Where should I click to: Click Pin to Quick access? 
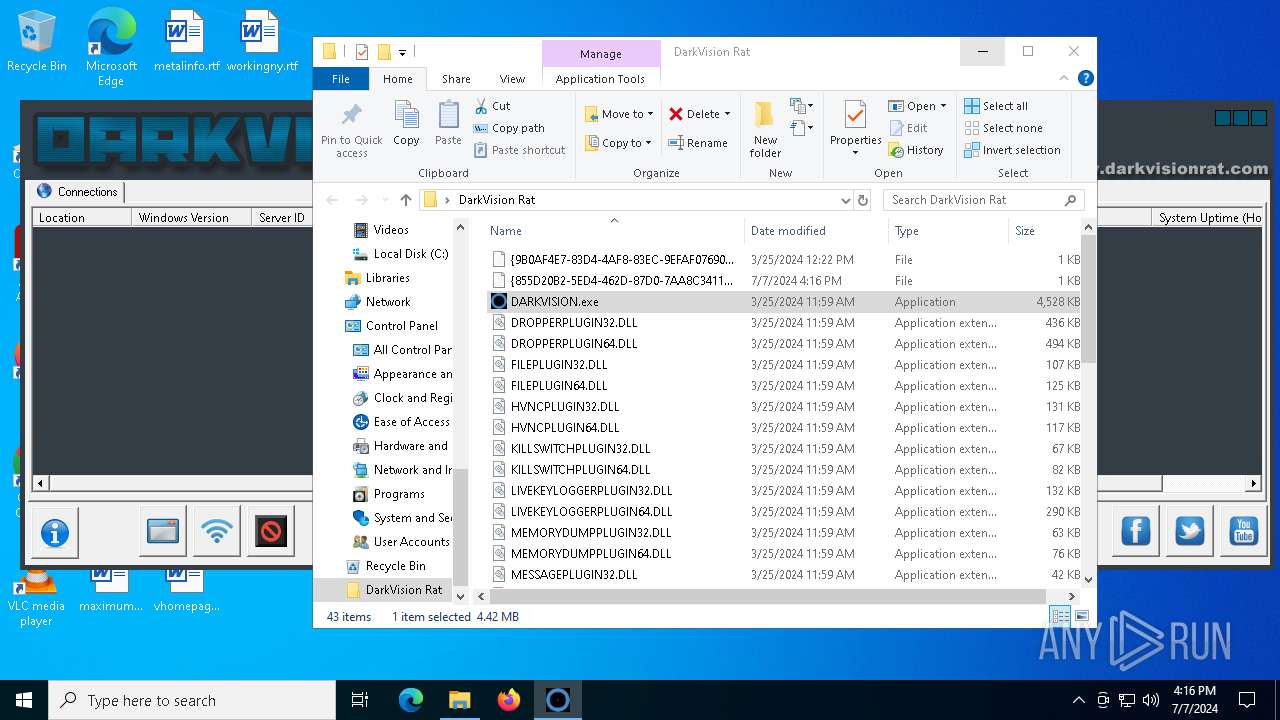coord(352,129)
